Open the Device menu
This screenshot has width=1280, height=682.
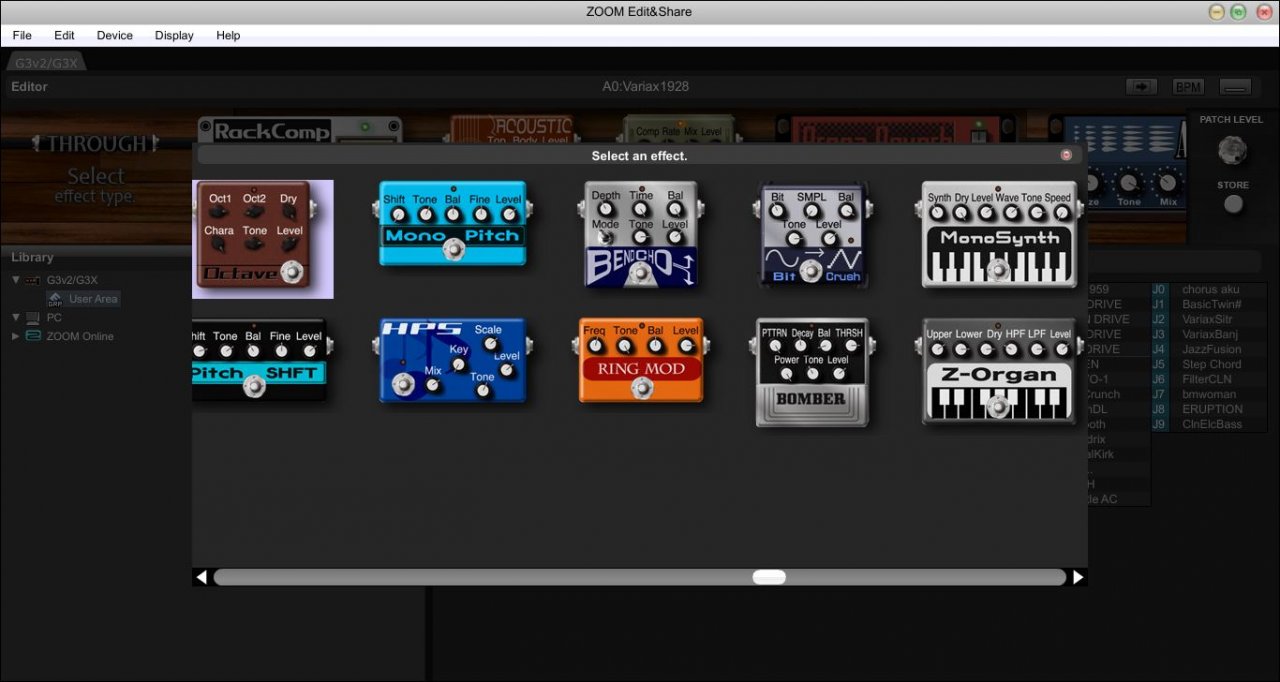click(x=114, y=35)
